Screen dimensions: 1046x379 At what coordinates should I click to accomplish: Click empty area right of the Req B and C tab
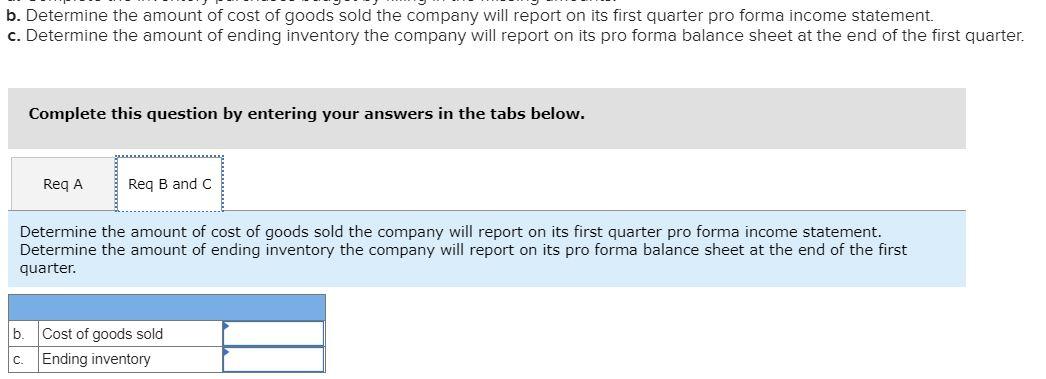594,184
